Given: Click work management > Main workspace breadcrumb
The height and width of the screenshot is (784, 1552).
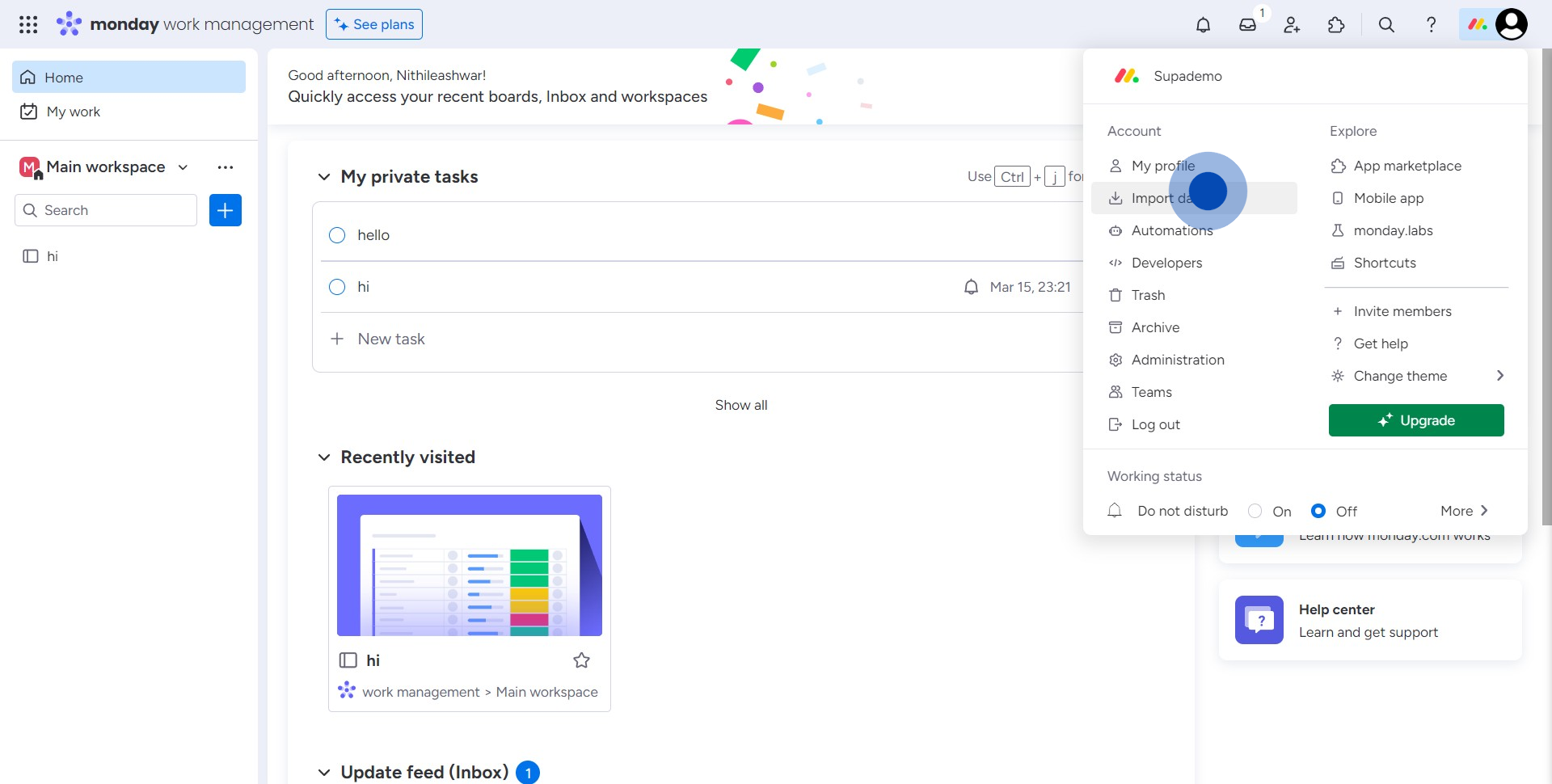Looking at the screenshot, I should (x=480, y=692).
